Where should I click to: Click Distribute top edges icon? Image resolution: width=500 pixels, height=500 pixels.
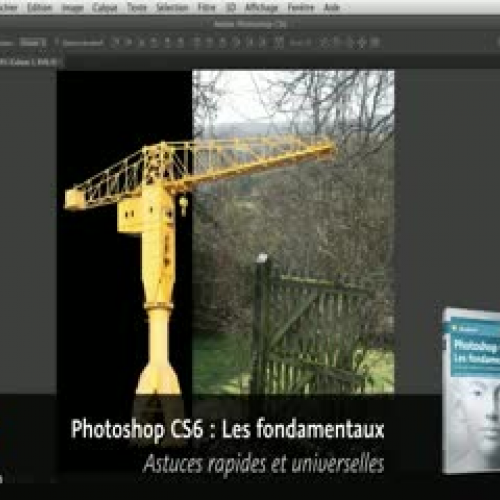(x=197, y=42)
